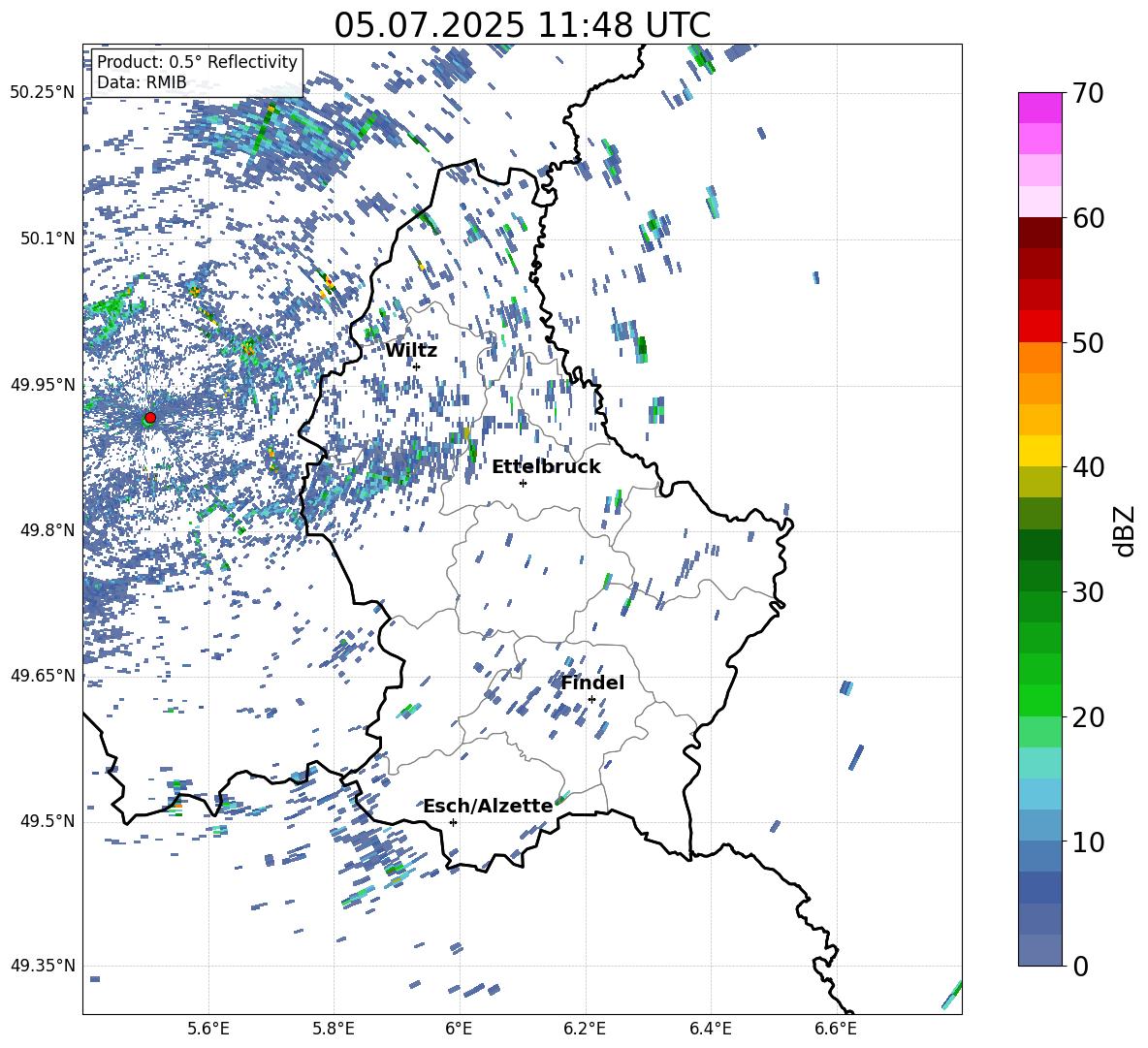Image resolution: width=1148 pixels, height=1048 pixels.
Task: Click the 6.4°E longitude label
Action: click(711, 1030)
